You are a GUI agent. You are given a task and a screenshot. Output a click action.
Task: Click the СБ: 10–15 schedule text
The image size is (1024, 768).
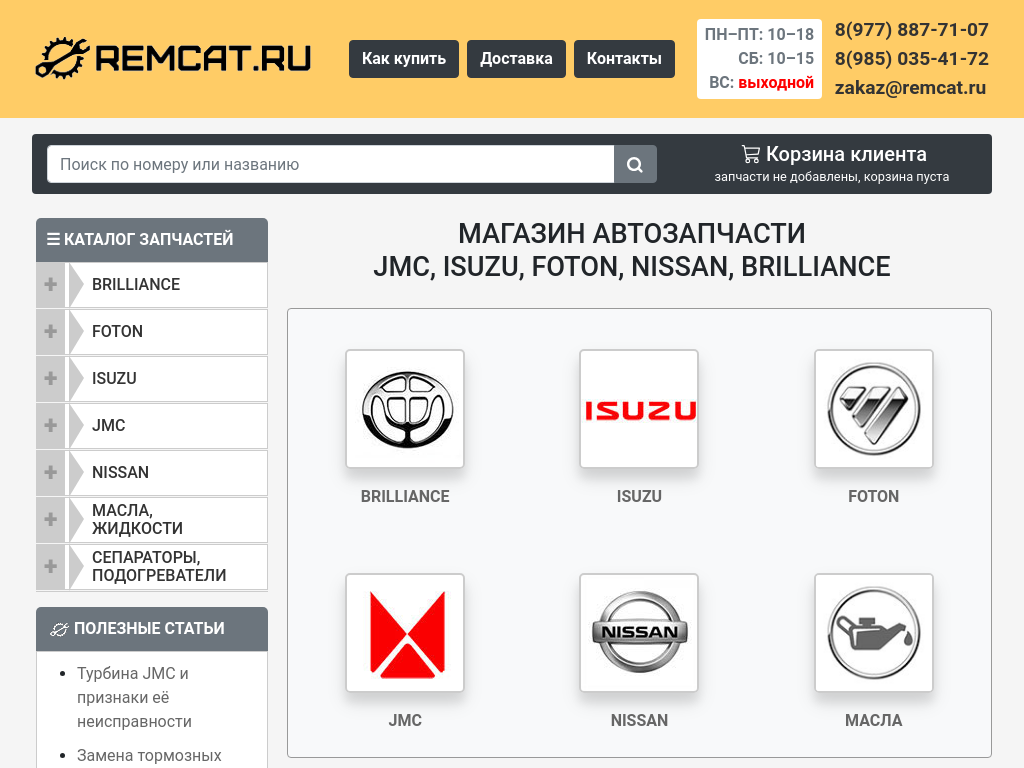pos(776,58)
